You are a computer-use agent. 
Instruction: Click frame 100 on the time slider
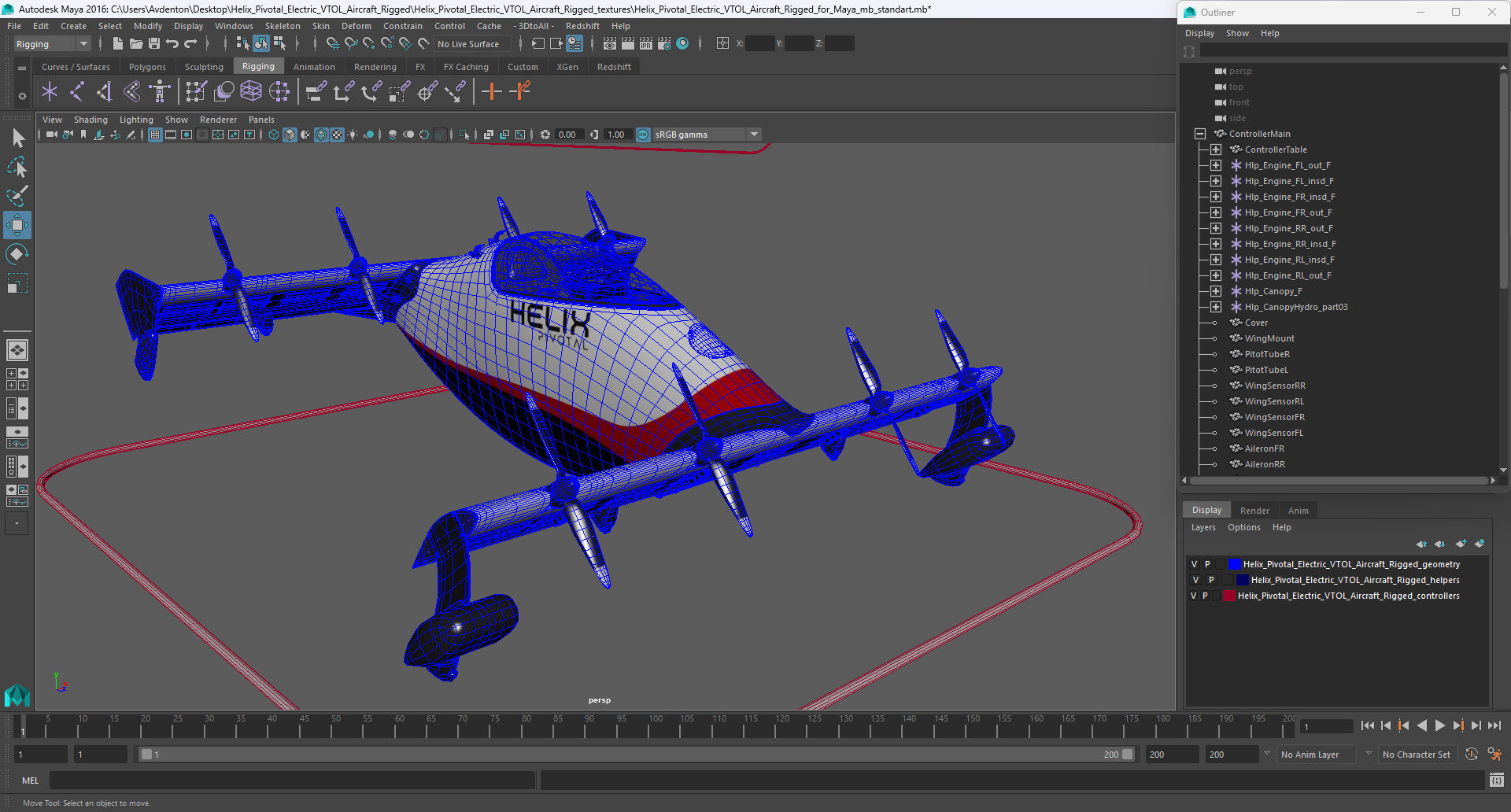tap(656, 725)
